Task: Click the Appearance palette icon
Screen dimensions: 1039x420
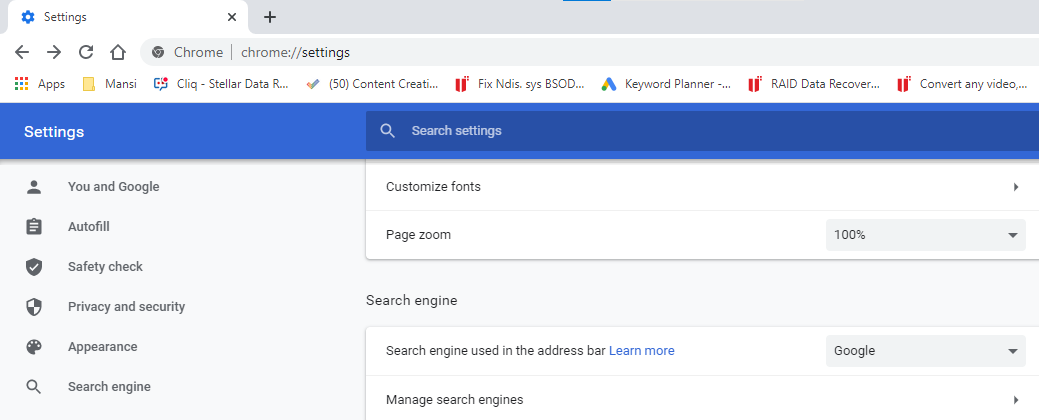Action: click(x=34, y=347)
